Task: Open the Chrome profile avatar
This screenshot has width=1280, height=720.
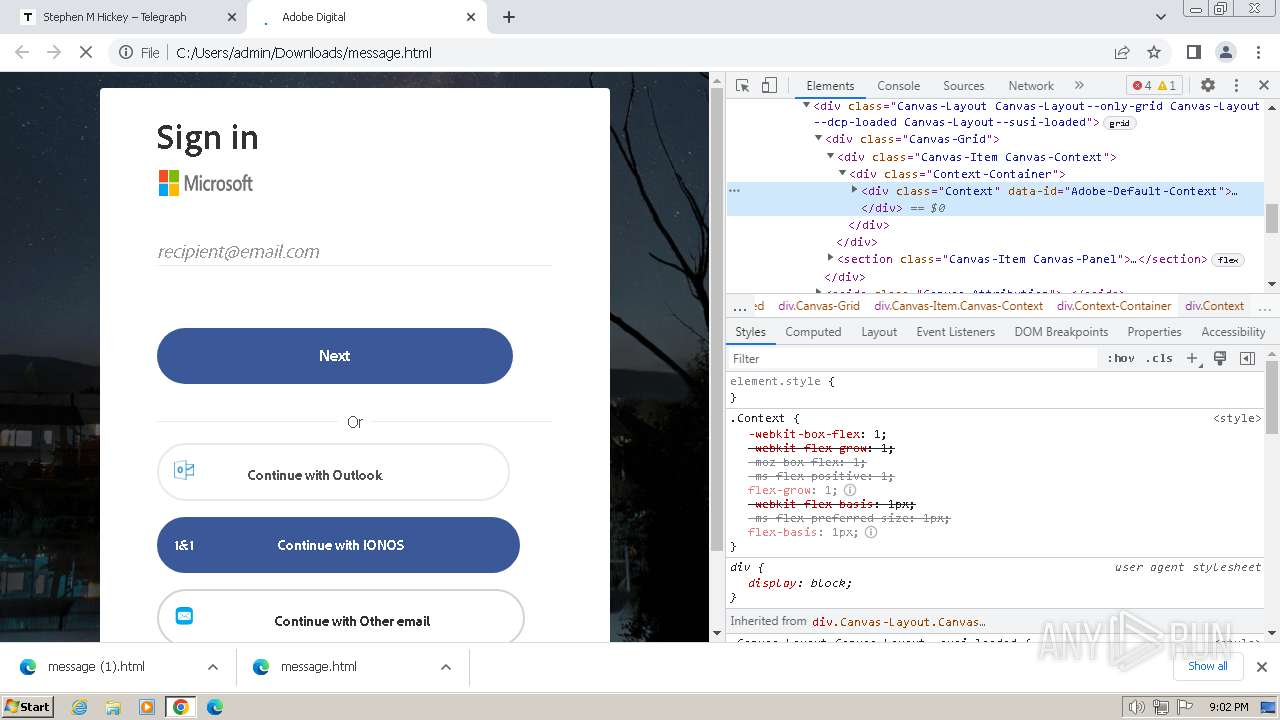Action: (x=1225, y=52)
